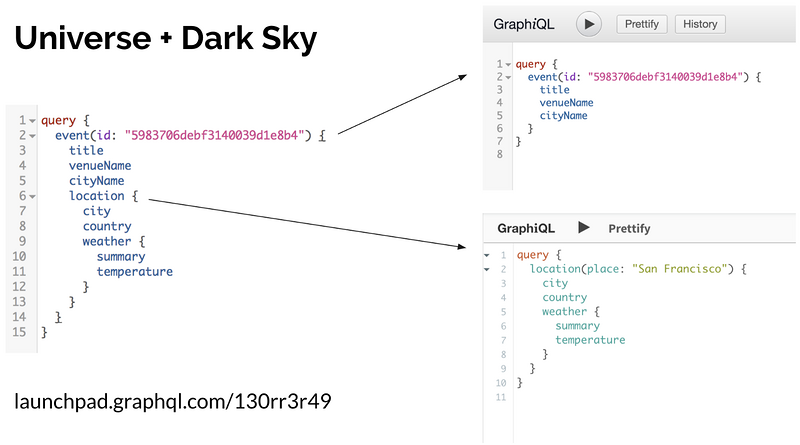This screenshot has height=445, width=800.
Task: Click line number 8 in upper GraphiQL gutter
Action: coord(500,154)
